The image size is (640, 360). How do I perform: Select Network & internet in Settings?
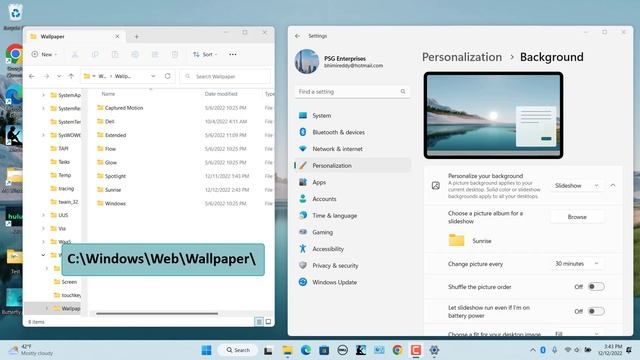point(352,149)
